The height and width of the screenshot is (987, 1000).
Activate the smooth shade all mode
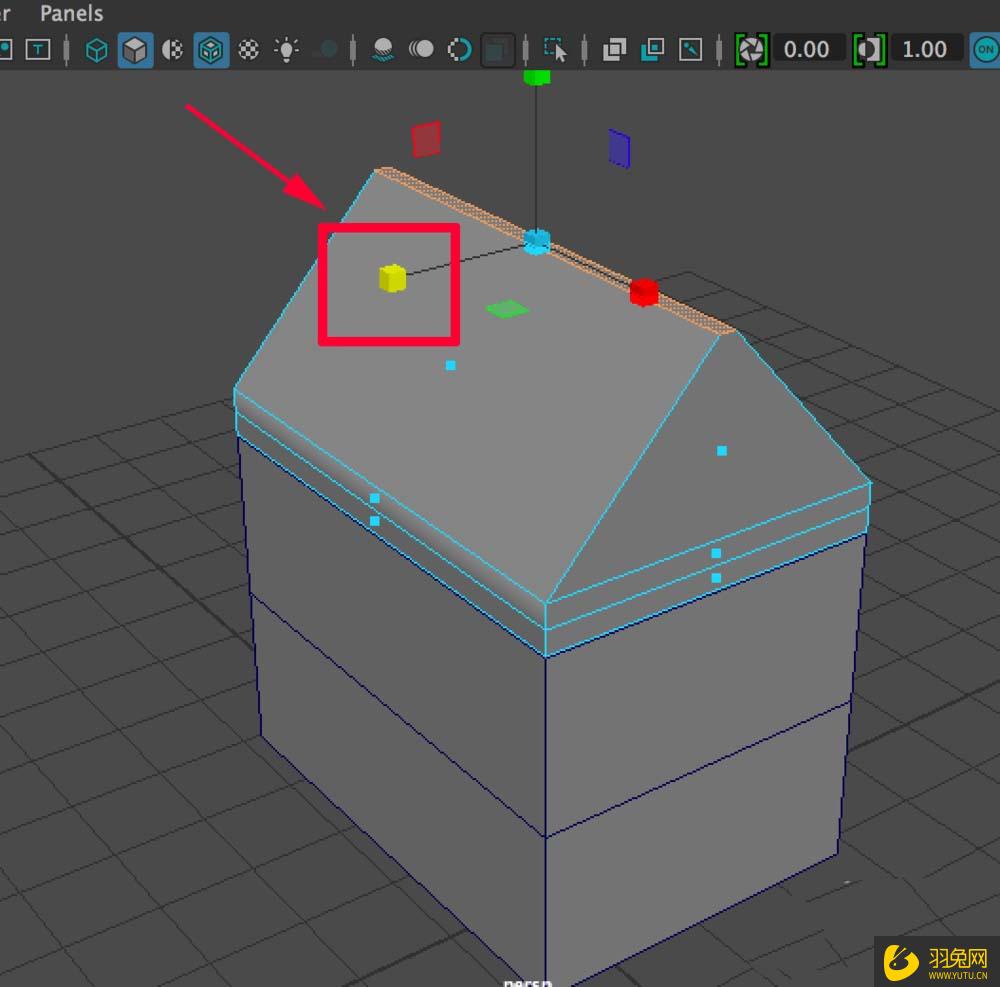pyautogui.click(x=136, y=48)
